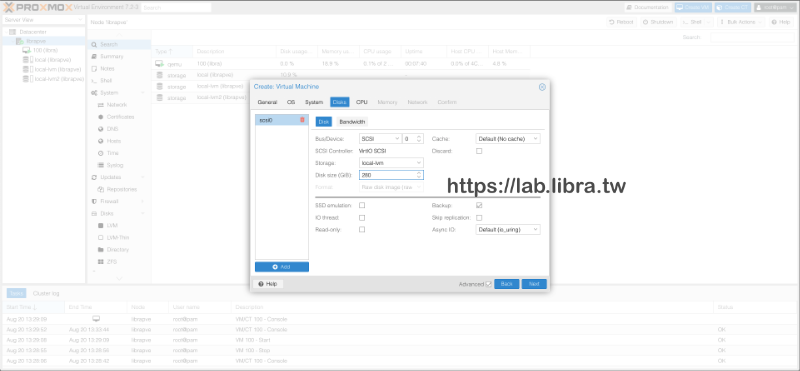Select Datacenter in the server tree
800x371 pixels.
point(32,32)
